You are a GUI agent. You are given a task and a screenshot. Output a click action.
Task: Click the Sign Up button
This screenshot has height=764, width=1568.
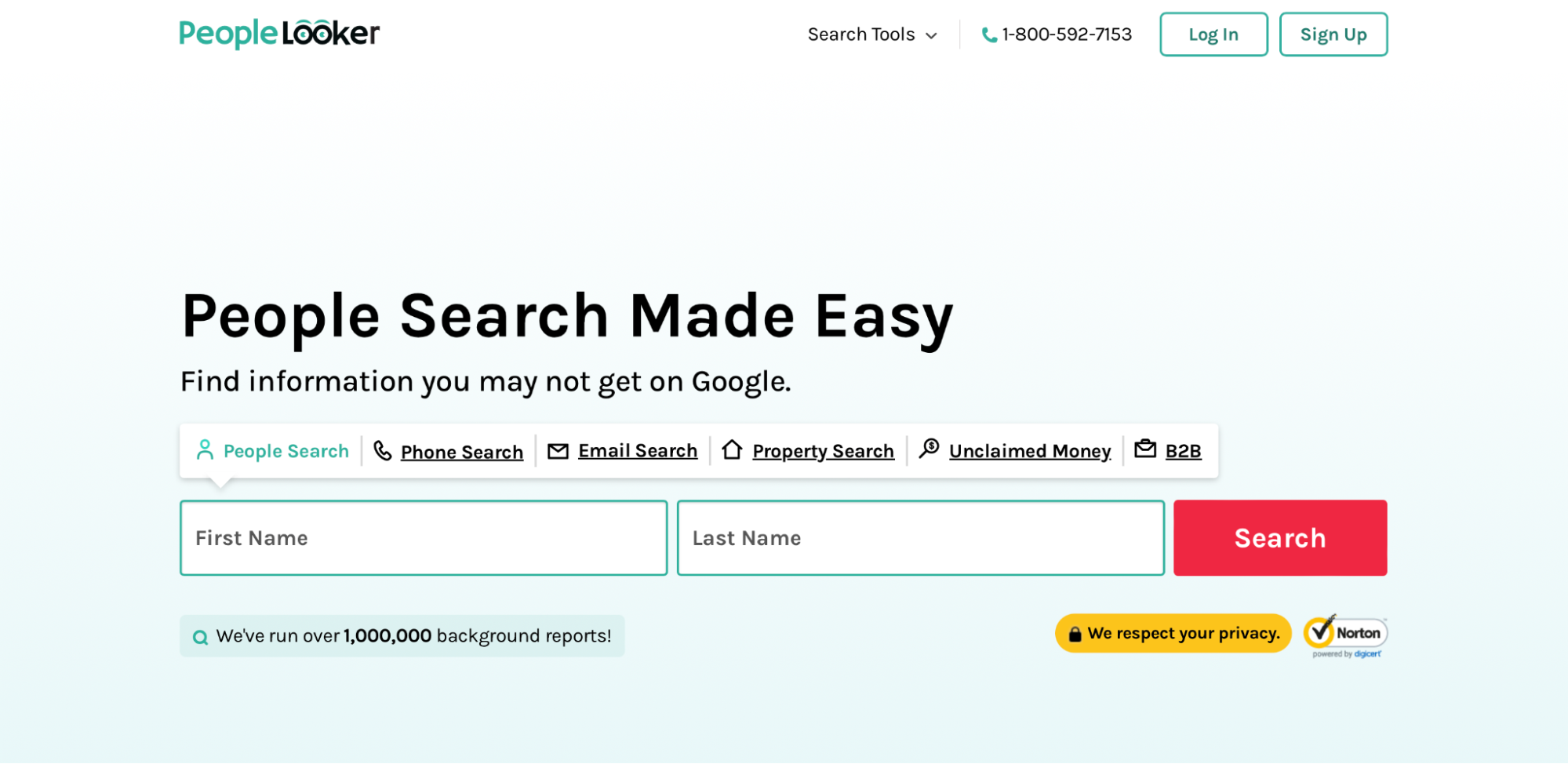tap(1333, 35)
